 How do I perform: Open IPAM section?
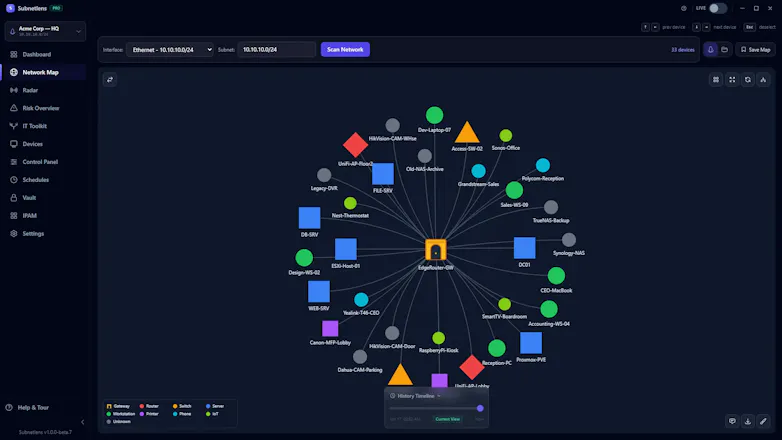29,216
